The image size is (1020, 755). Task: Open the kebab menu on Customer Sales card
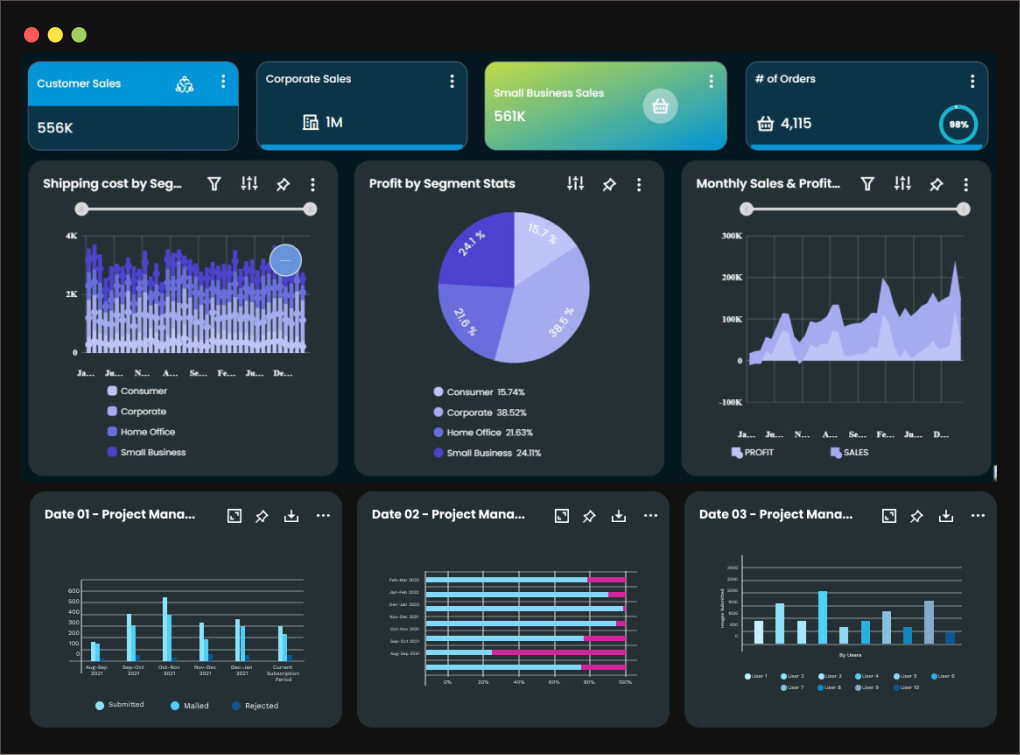point(223,83)
